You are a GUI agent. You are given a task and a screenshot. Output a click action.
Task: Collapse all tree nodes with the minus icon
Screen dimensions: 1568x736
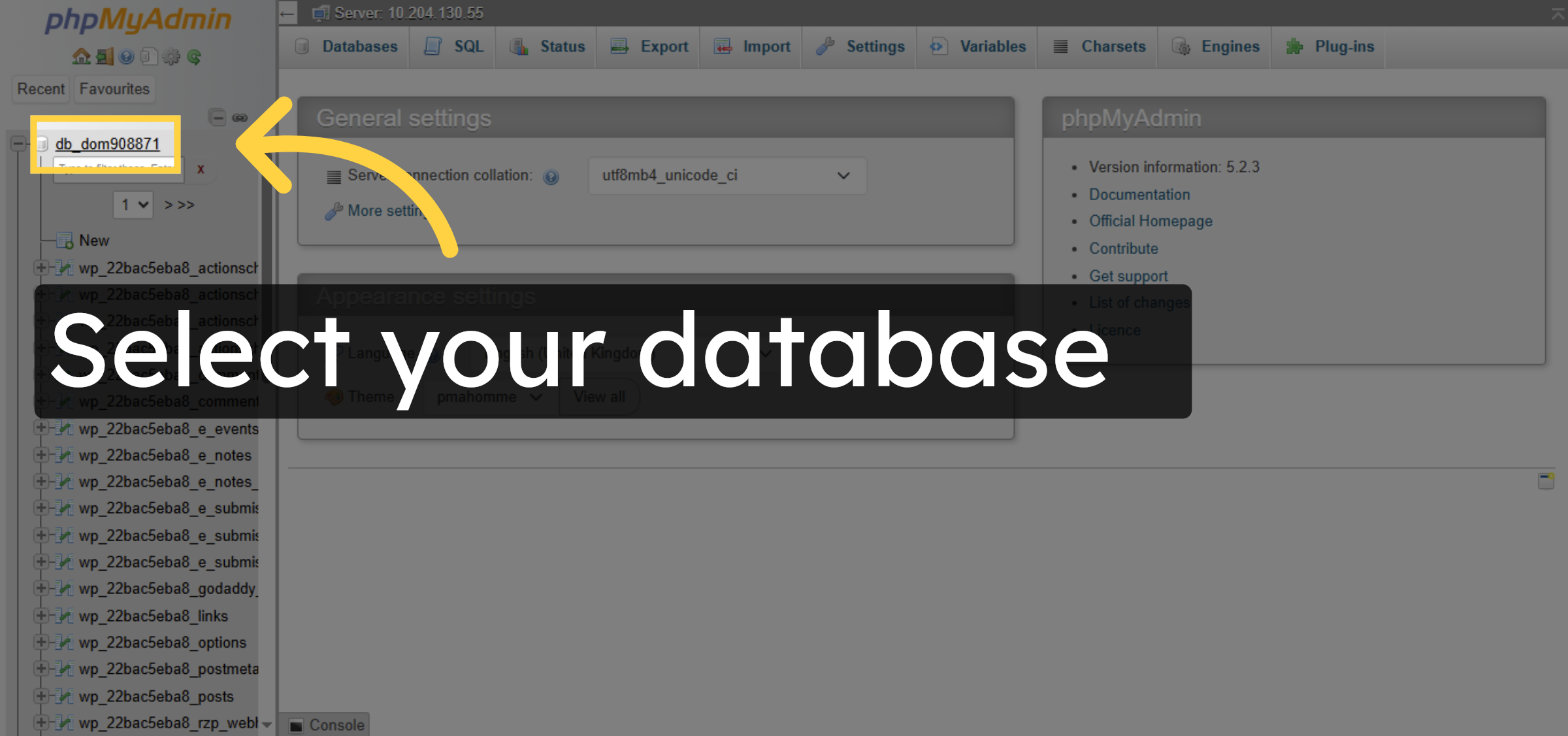tap(218, 118)
